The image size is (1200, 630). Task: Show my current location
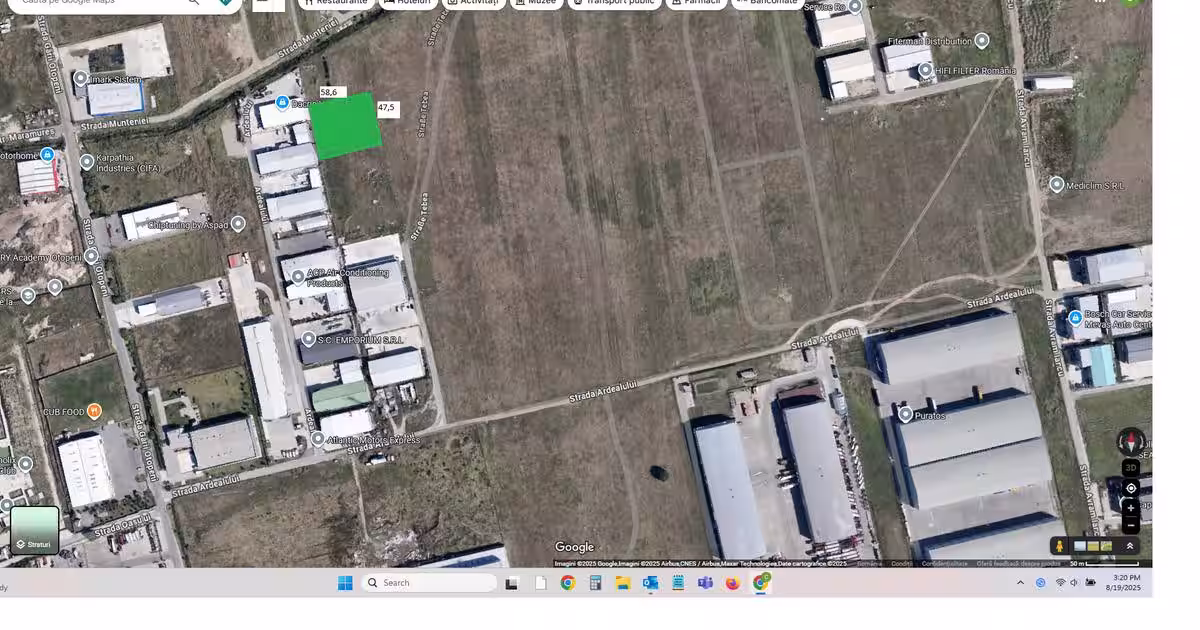pos(1131,488)
